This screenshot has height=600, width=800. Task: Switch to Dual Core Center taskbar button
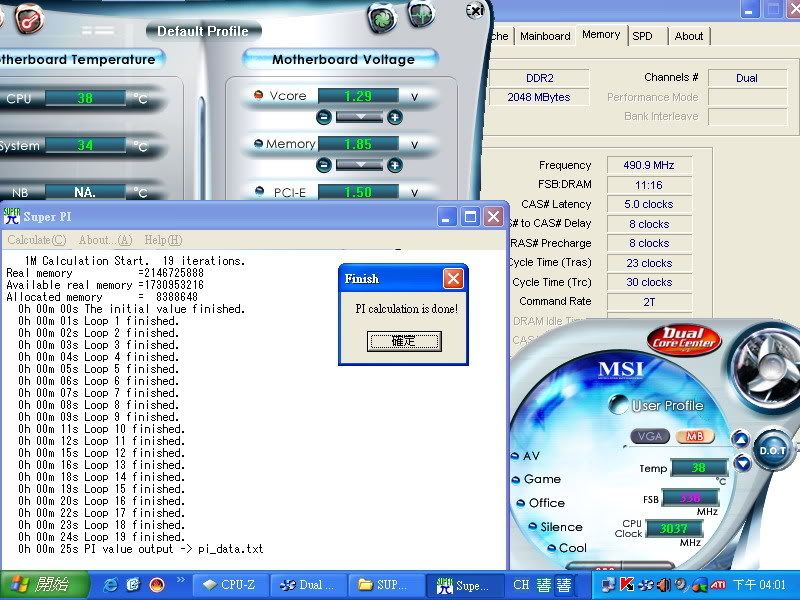coord(309,585)
